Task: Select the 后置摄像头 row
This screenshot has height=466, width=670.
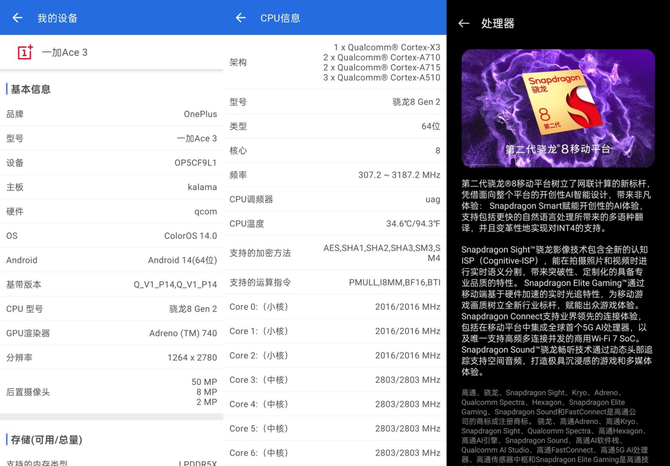Action: (x=112, y=392)
